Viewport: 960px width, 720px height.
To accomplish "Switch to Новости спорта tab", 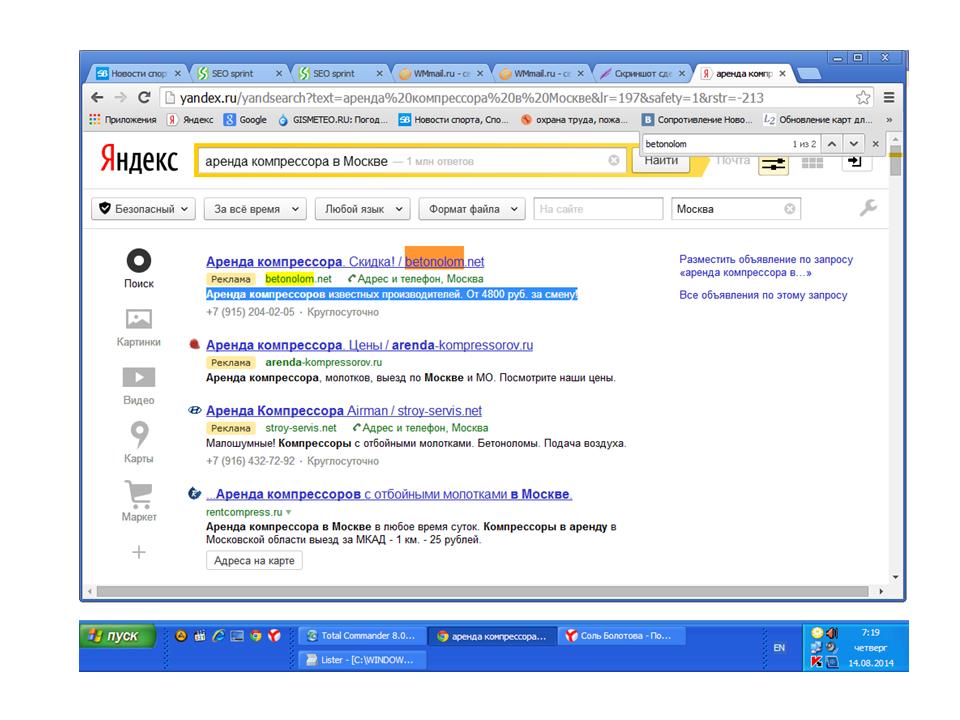I will 138,73.
